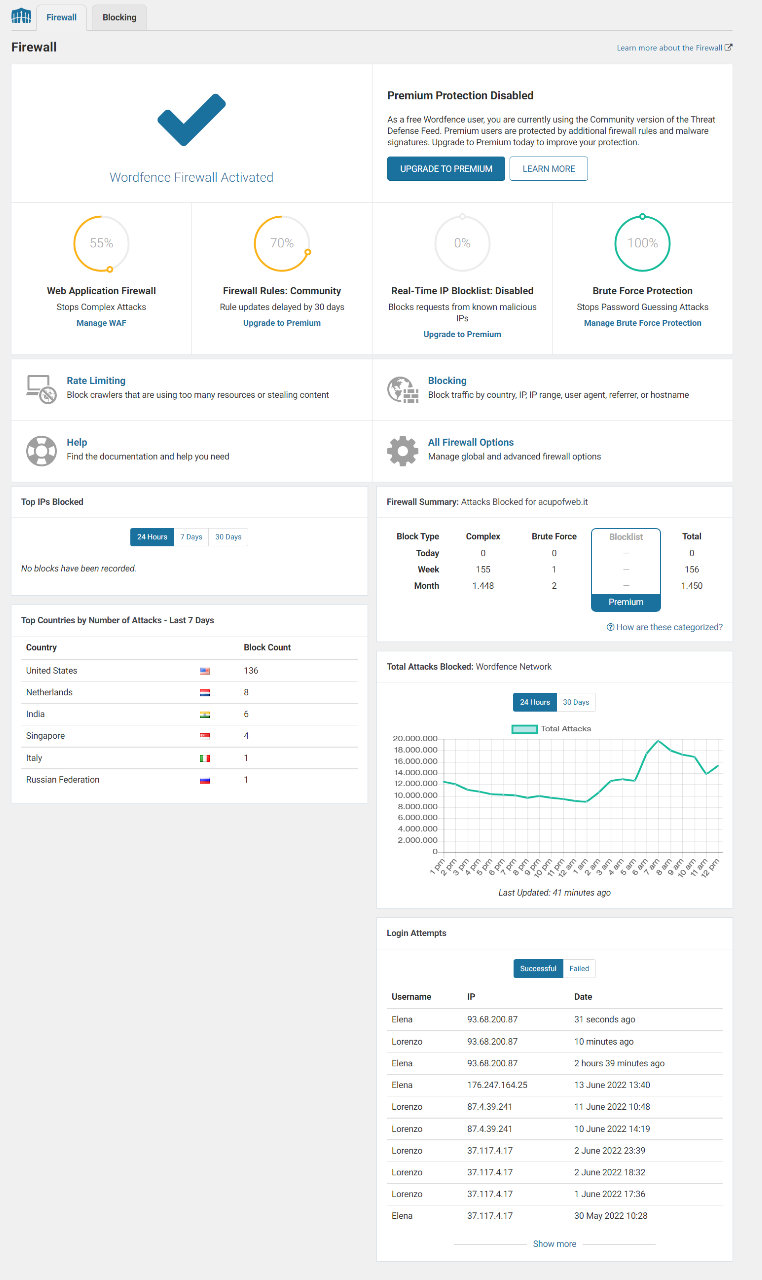Click the Brute Force Protection 100% circle
This screenshot has height=1280, width=762.
coord(642,243)
